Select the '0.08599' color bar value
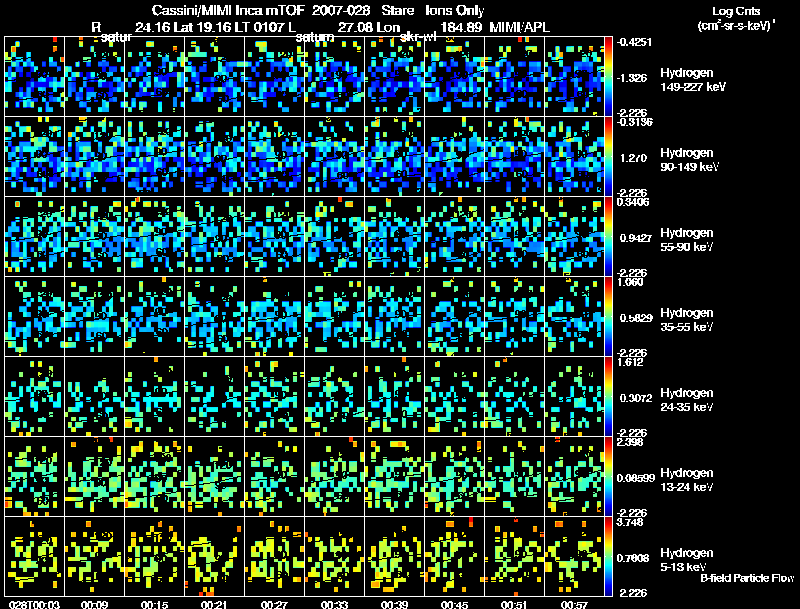The height and width of the screenshot is (609, 800). click(x=636, y=478)
